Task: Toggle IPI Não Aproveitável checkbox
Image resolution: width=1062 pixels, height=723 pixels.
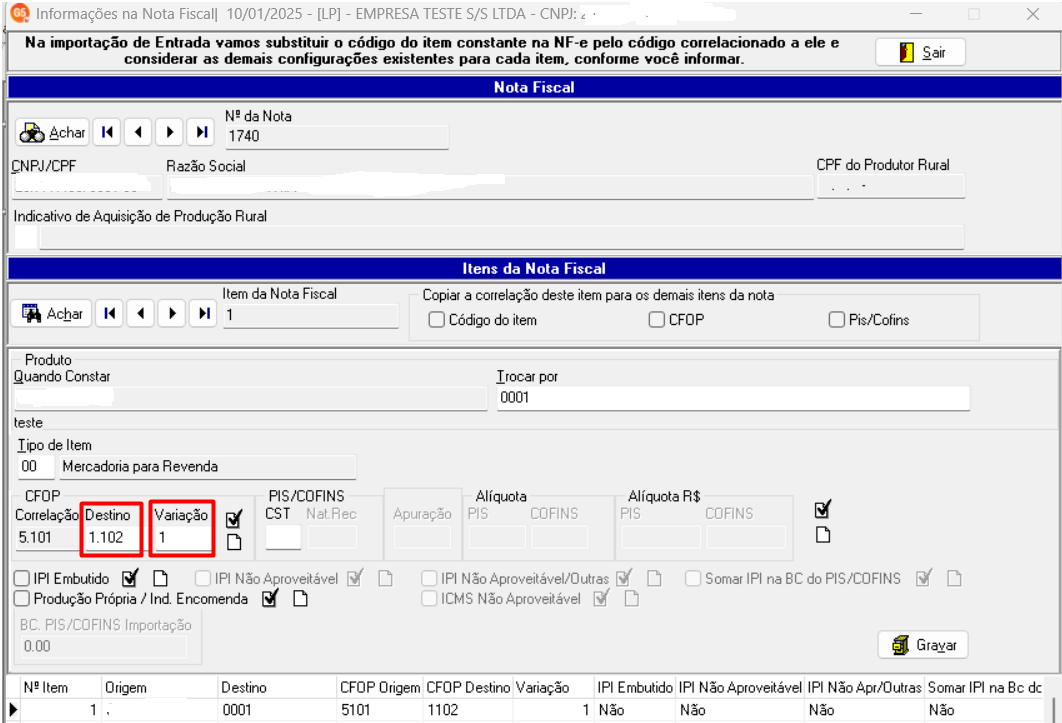Action: point(203,579)
